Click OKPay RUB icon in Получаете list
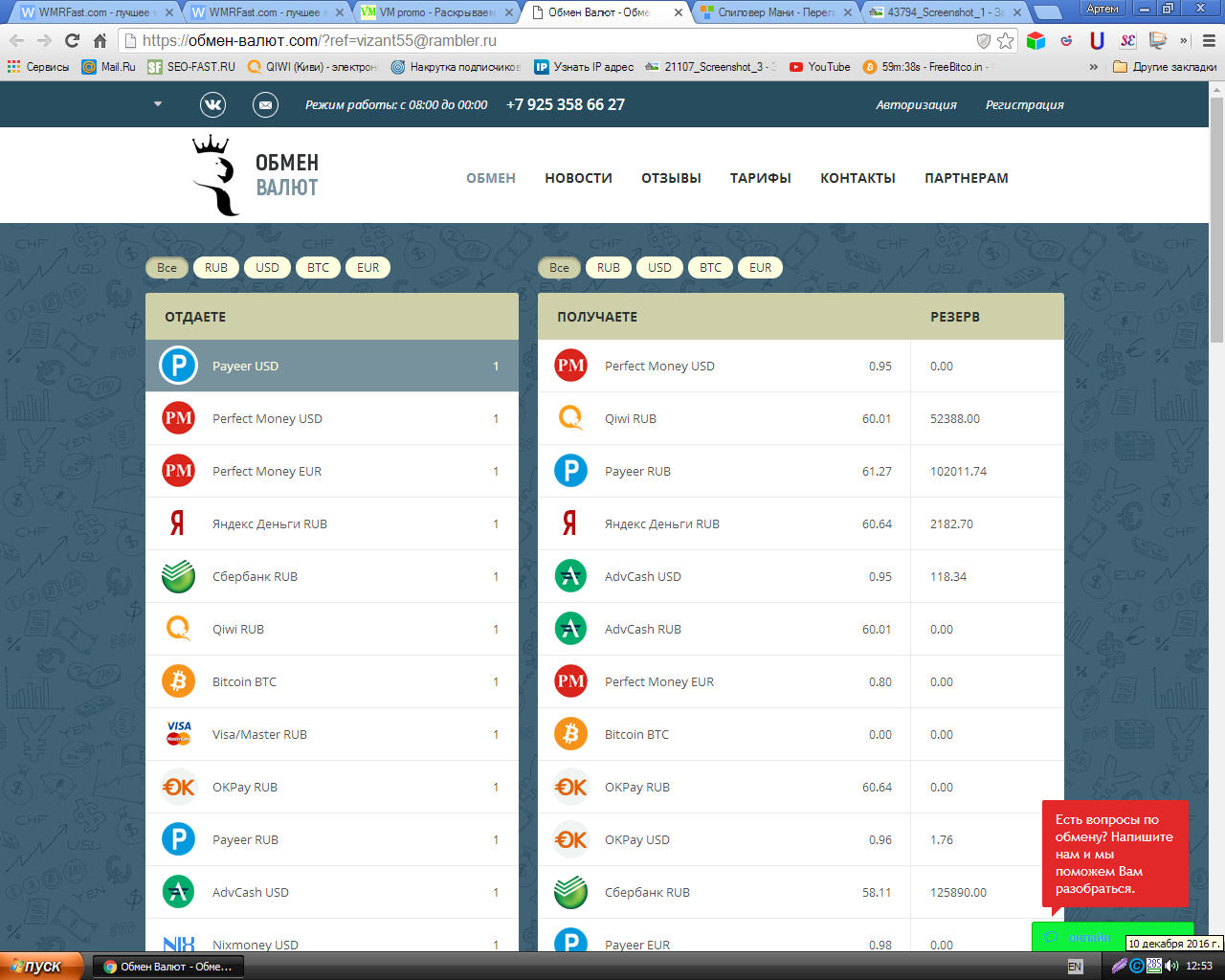Viewport: 1225px width, 980px height. click(x=570, y=787)
